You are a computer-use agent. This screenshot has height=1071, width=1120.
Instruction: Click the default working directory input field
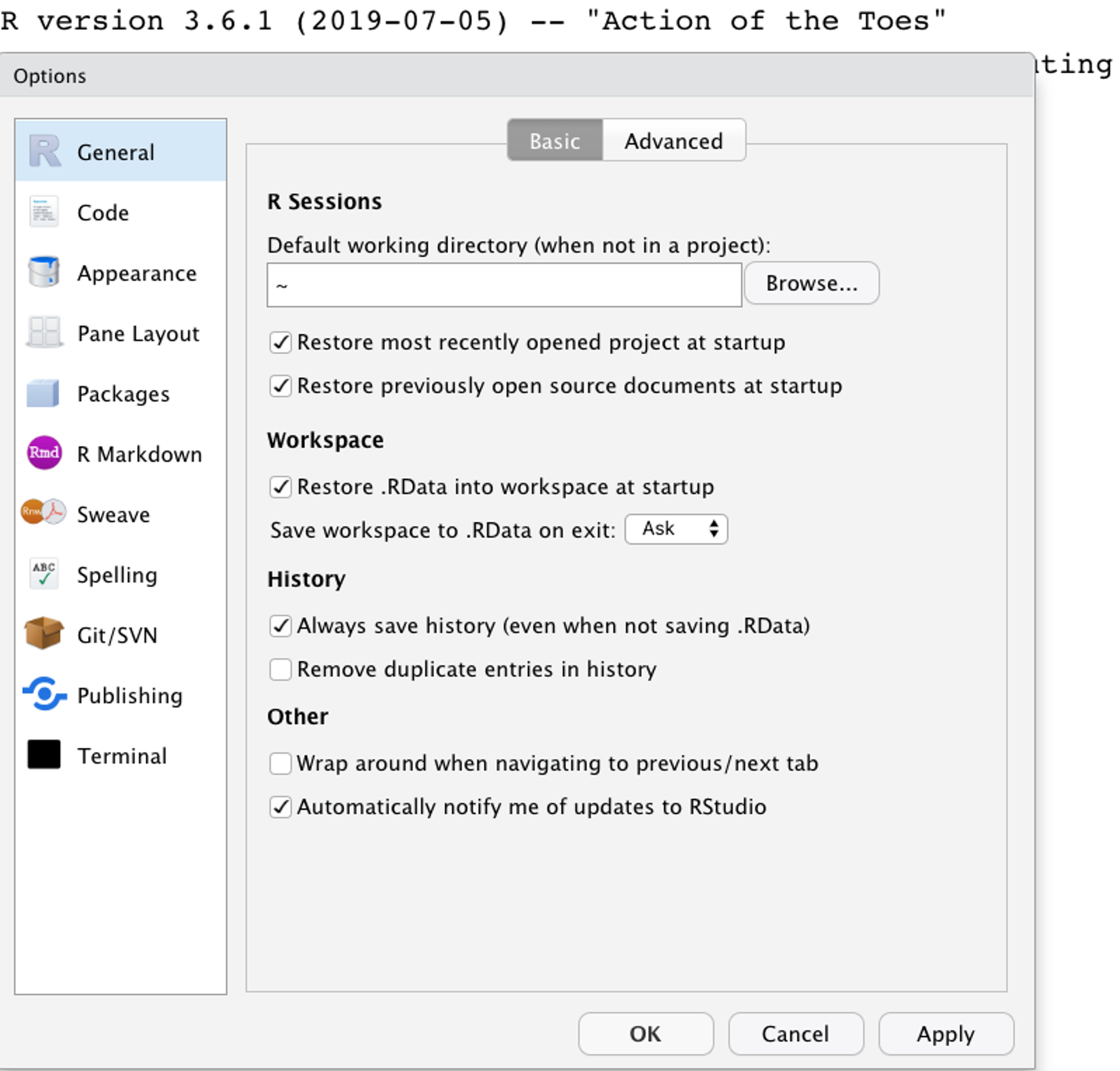click(x=504, y=285)
